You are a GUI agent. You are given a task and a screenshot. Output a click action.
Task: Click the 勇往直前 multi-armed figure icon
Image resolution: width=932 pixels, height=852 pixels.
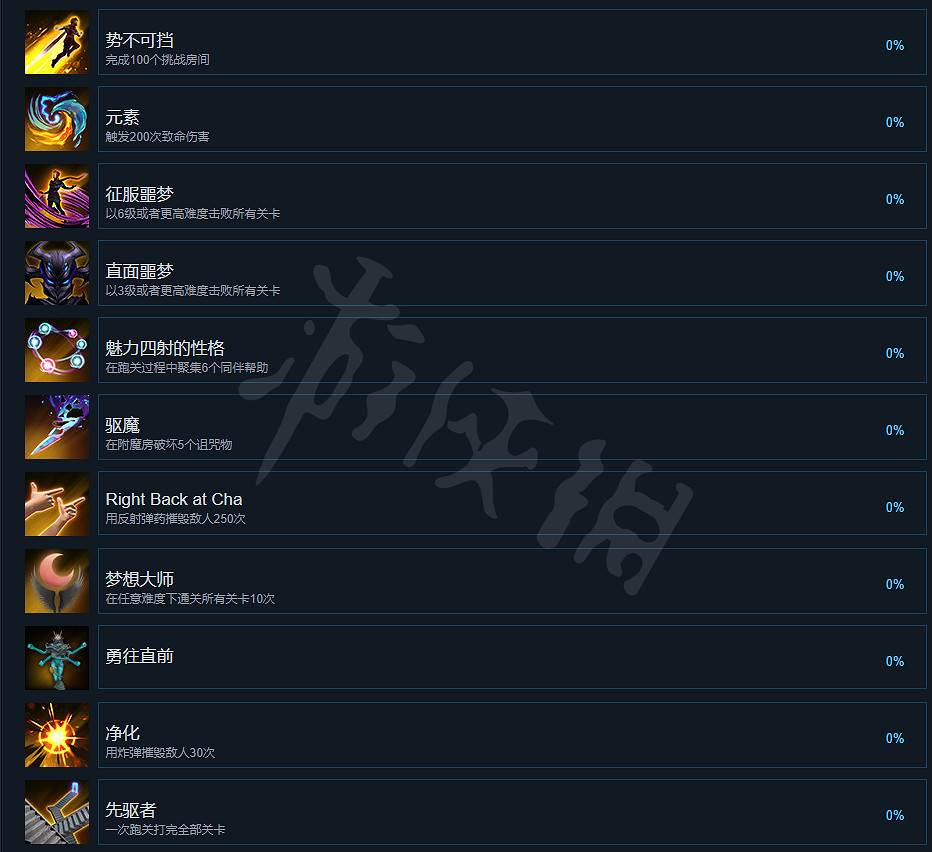(56, 658)
